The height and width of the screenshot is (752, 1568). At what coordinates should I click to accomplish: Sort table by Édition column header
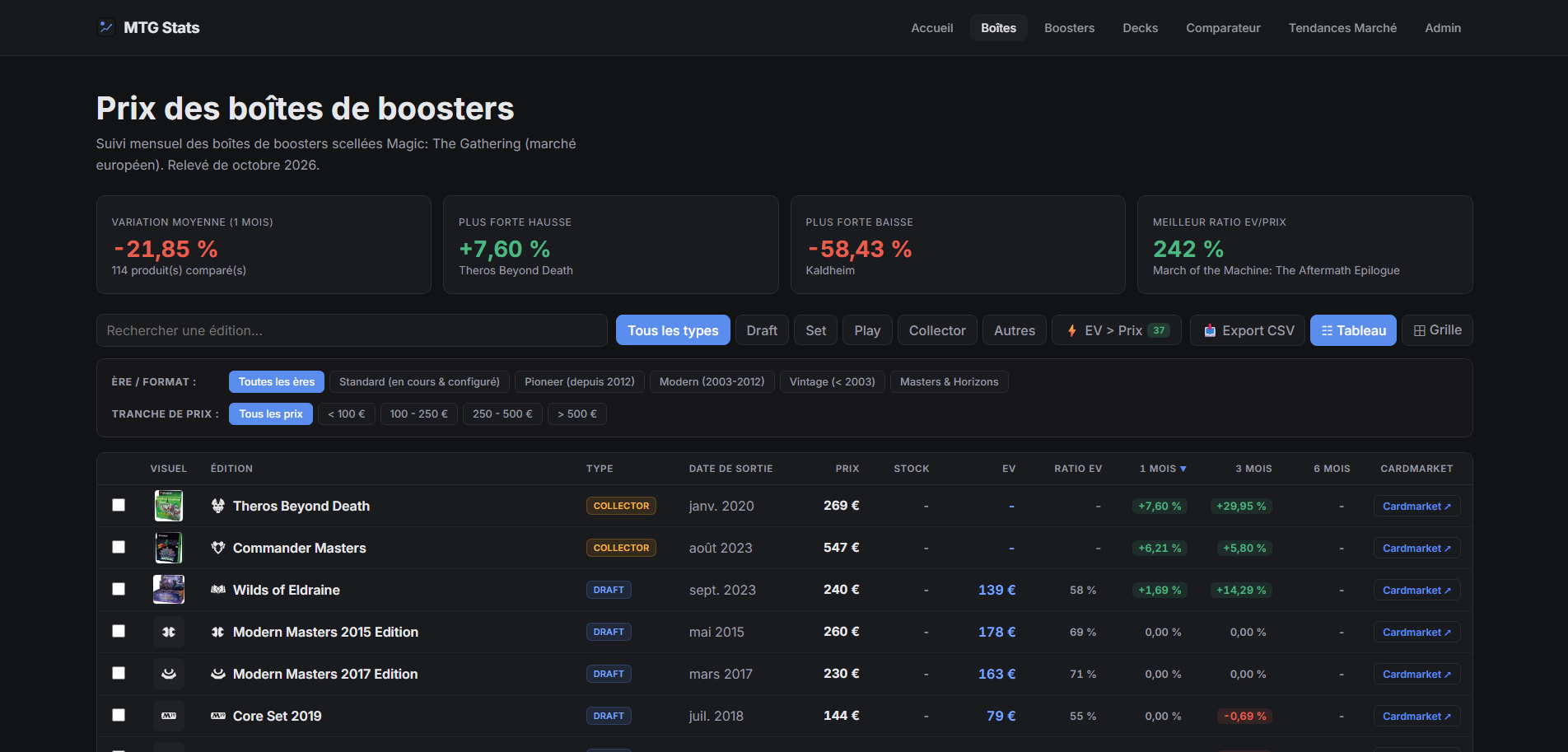(x=231, y=469)
